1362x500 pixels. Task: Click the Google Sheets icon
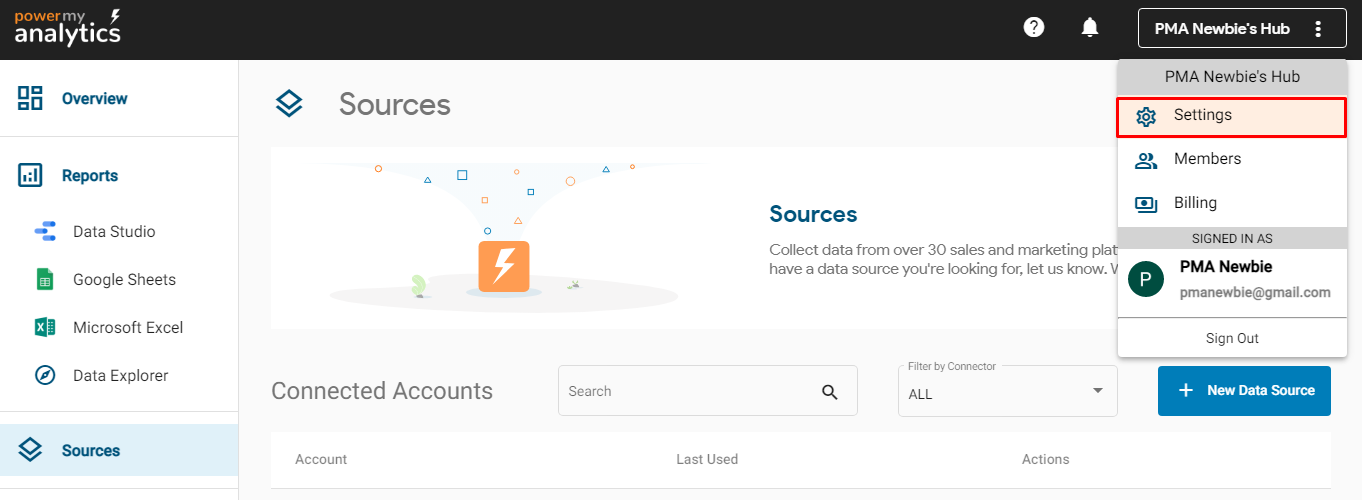(45, 280)
